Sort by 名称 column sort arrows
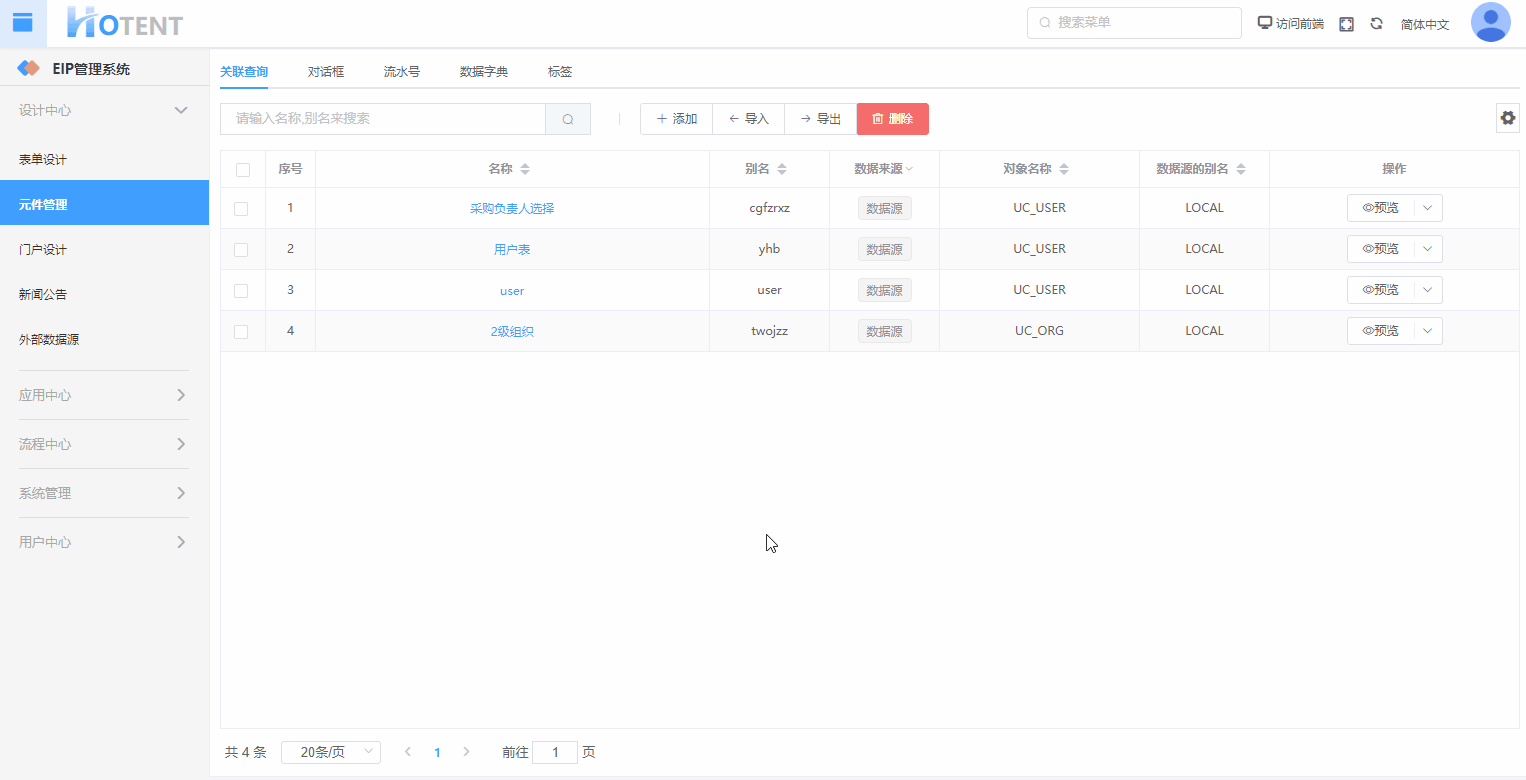 (525, 169)
